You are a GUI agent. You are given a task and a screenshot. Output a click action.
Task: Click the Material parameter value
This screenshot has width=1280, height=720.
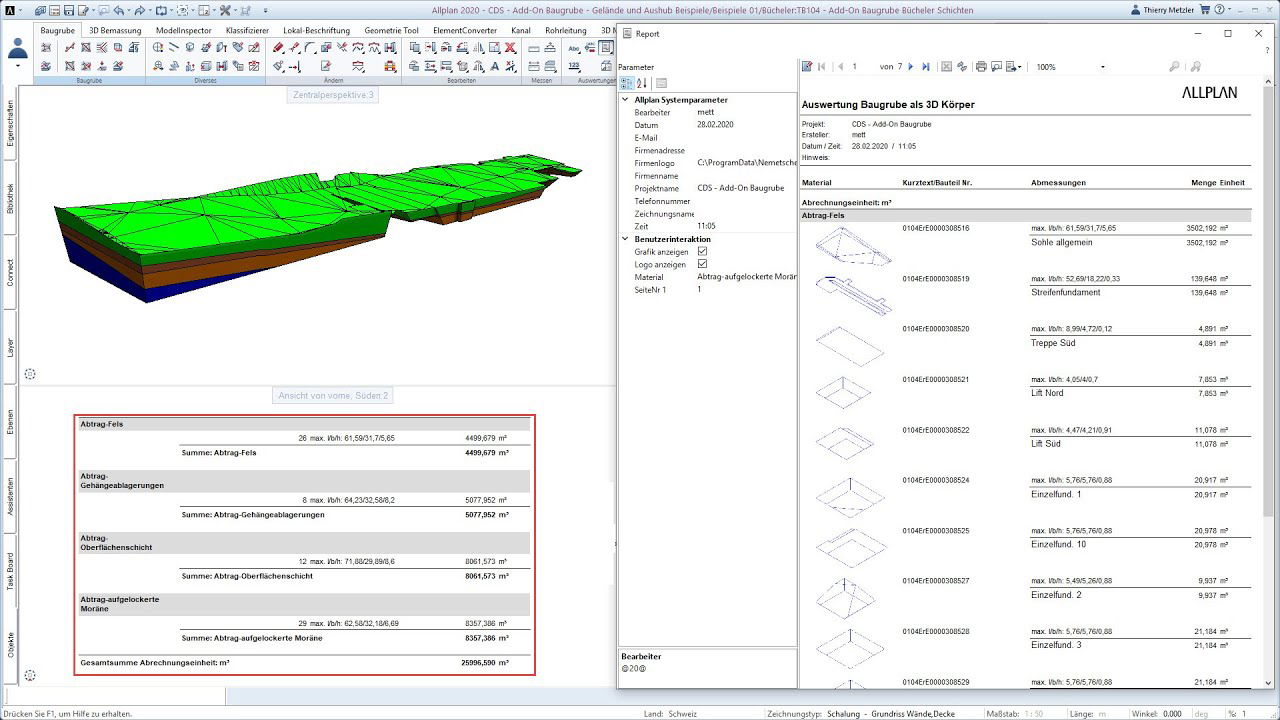coord(746,277)
